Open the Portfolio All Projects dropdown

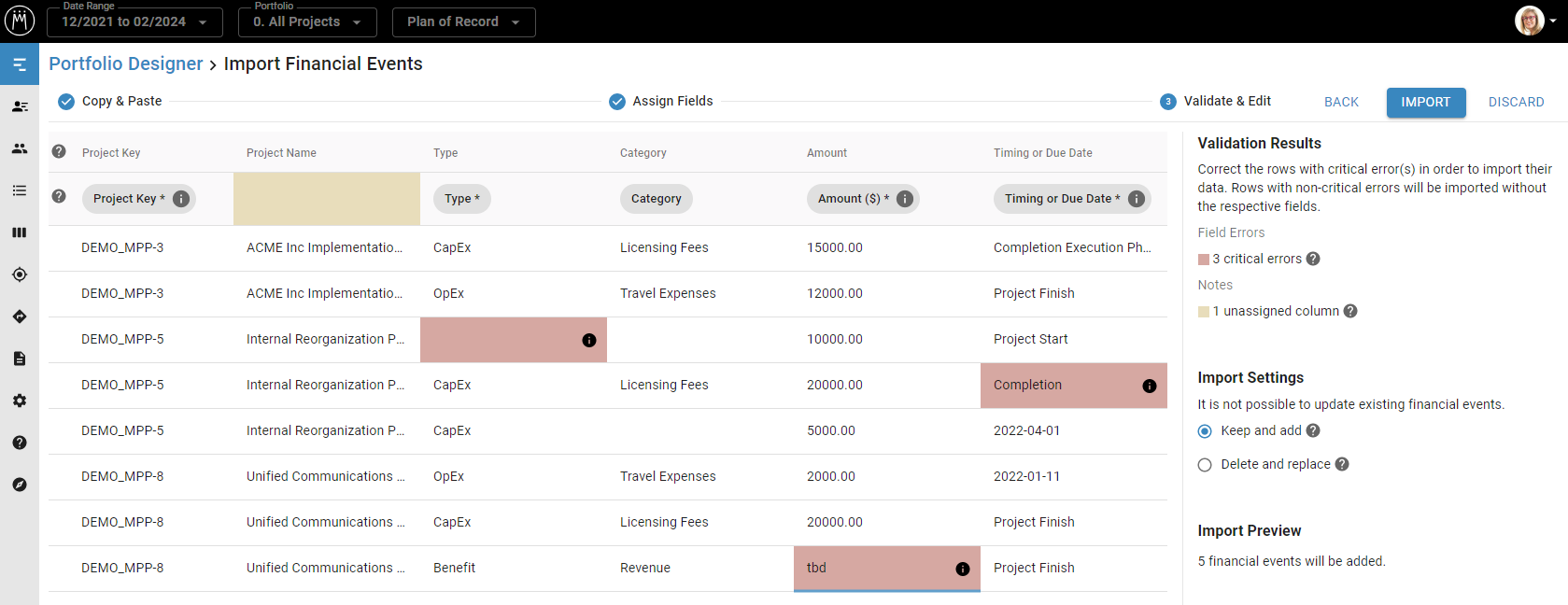coord(307,22)
